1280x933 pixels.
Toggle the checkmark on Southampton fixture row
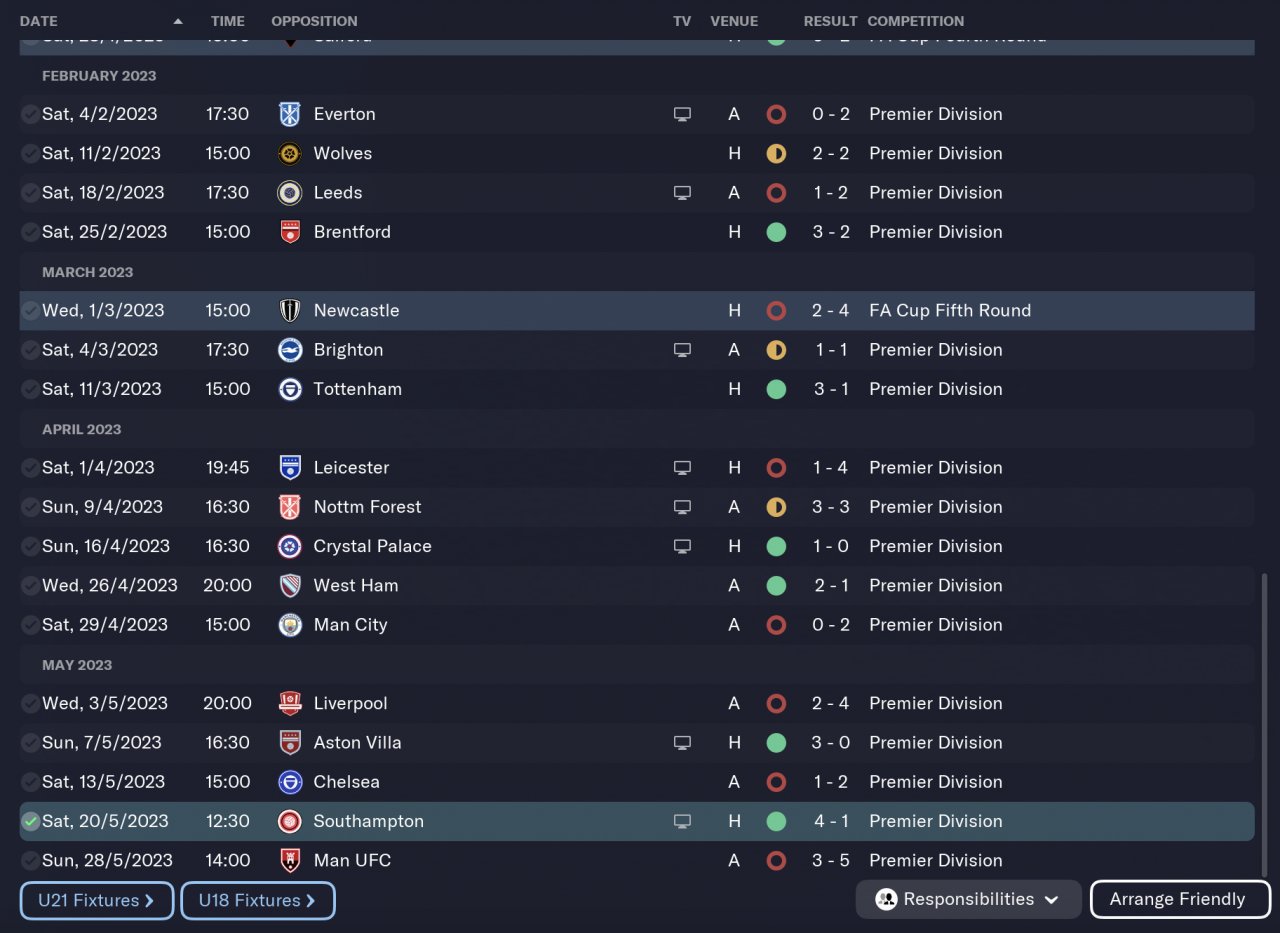[x=31, y=821]
